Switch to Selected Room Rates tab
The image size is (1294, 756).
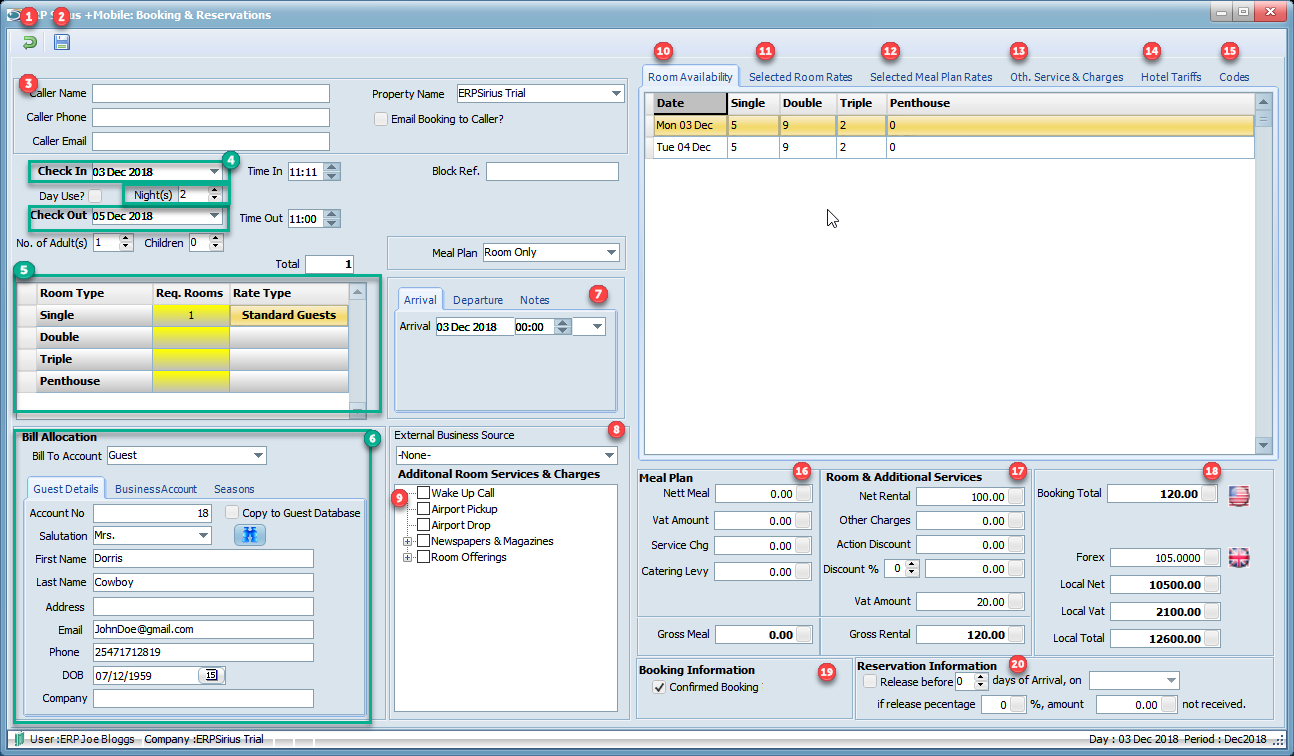coord(800,77)
